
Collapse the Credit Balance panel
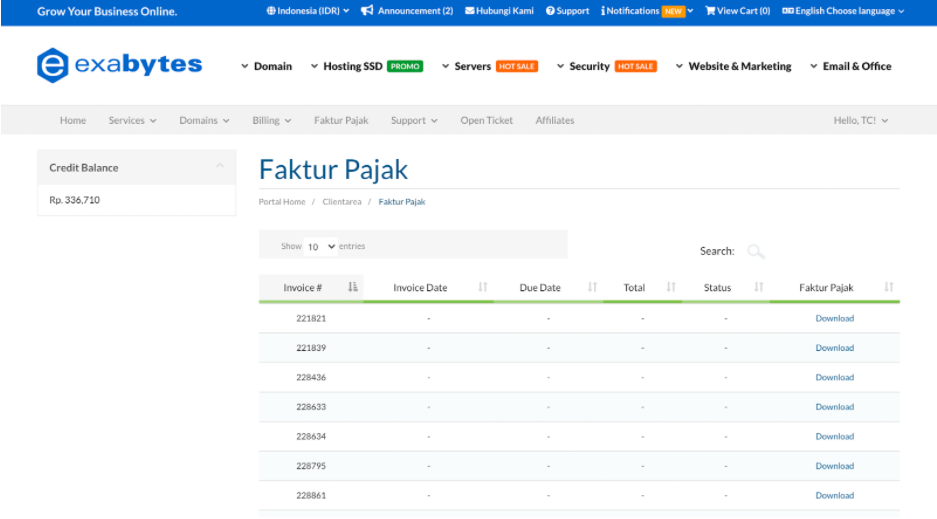(x=220, y=166)
